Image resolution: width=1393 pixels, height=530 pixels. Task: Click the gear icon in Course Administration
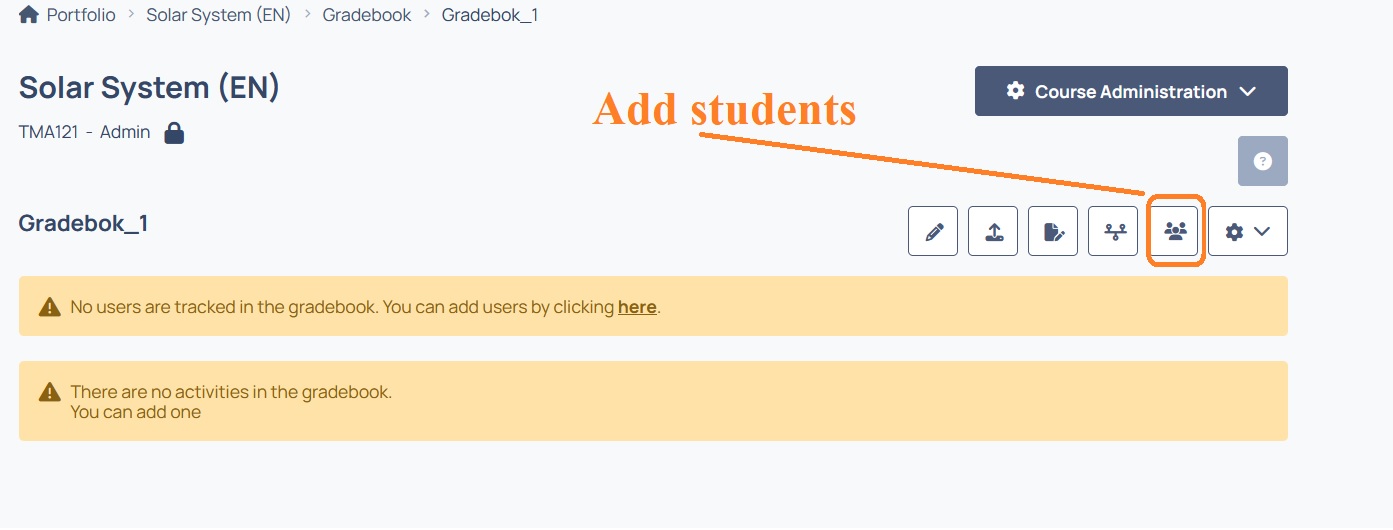pyautogui.click(x=1015, y=91)
